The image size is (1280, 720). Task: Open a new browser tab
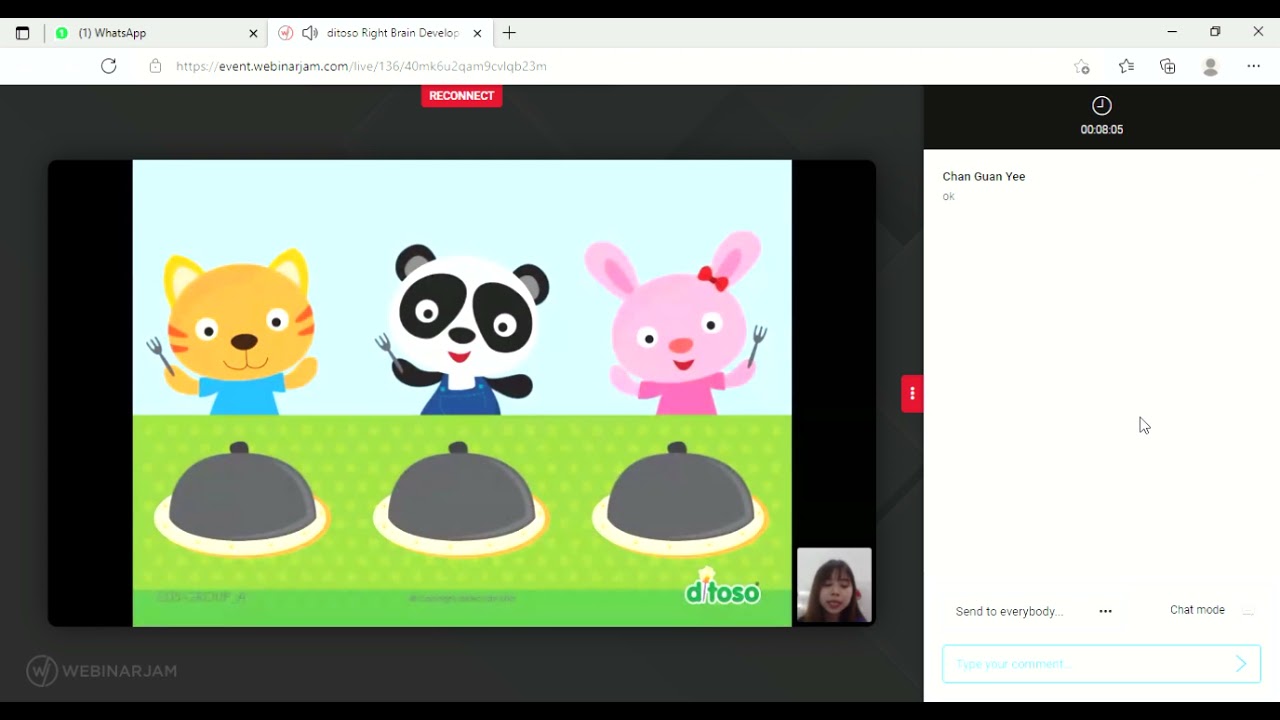(509, 33)
